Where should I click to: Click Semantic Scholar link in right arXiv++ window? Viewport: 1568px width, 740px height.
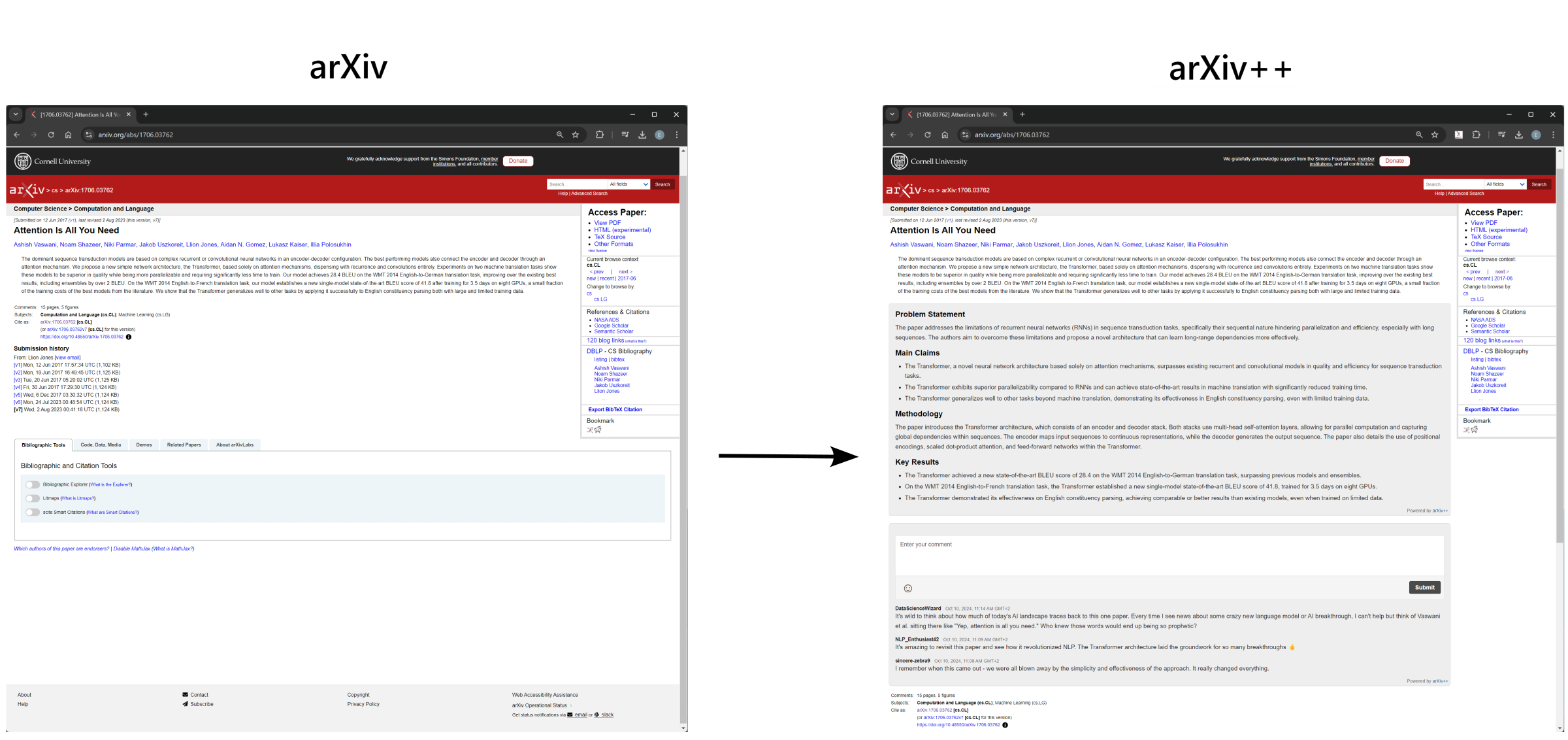tap(1490, 331)
